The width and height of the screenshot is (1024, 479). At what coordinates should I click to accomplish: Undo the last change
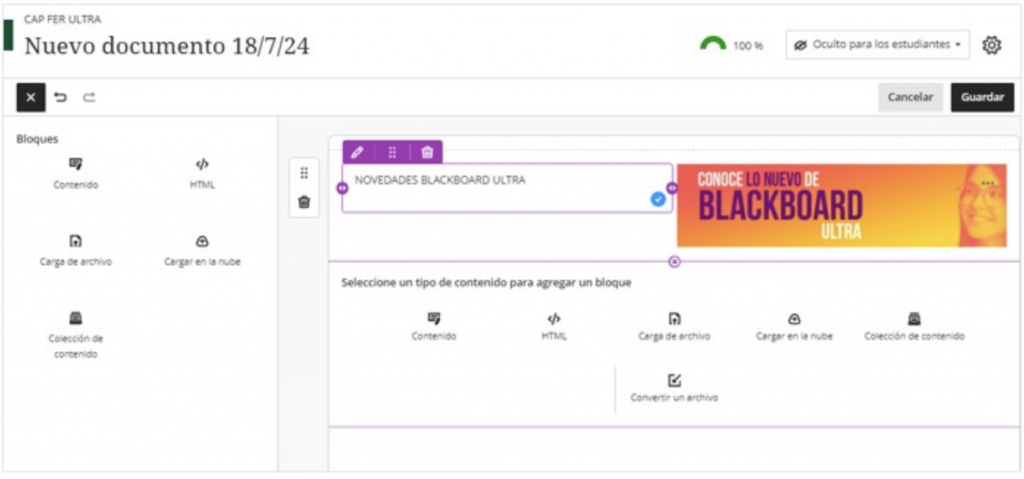point(61,97)
